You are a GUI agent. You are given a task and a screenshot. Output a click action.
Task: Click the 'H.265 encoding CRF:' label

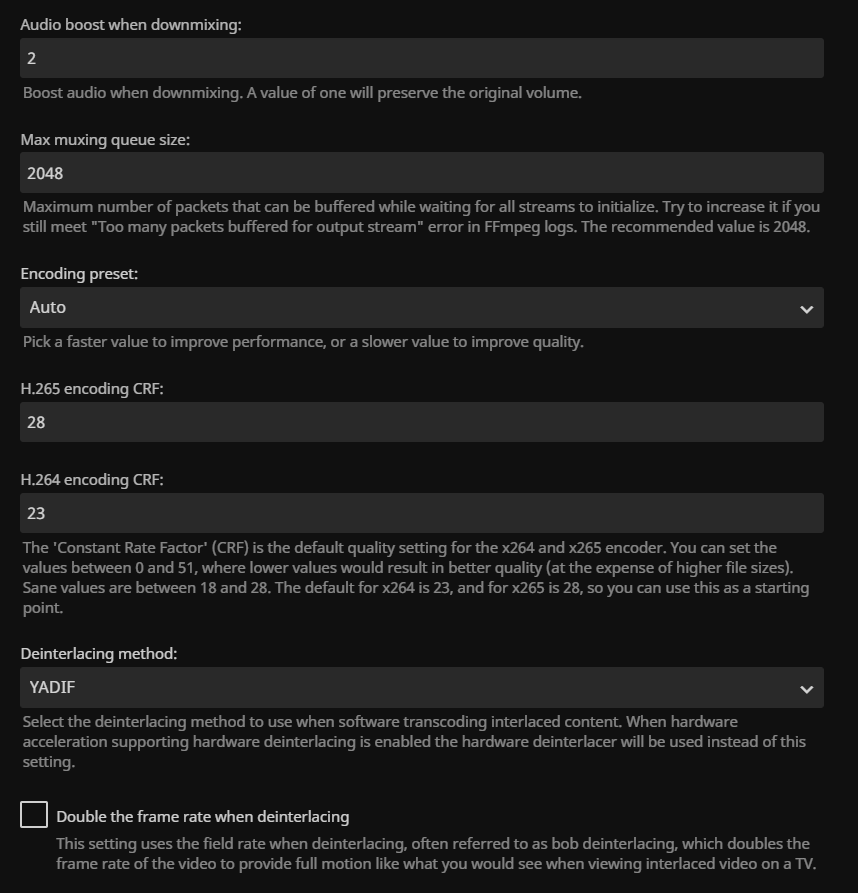point(92,389)
